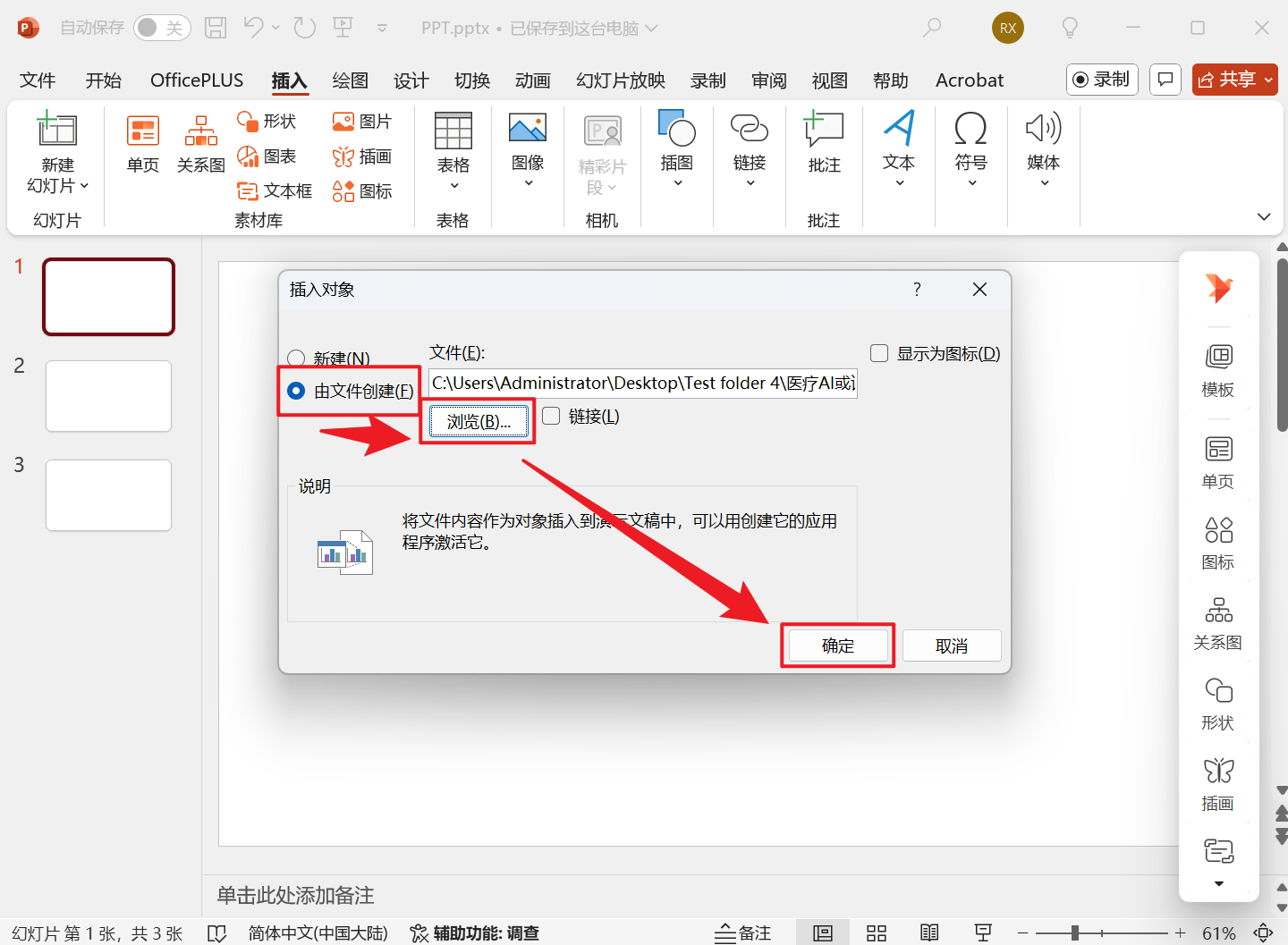Insert a 文本框 (text box)
The image size is (1288, 945).
click(275, 190)
